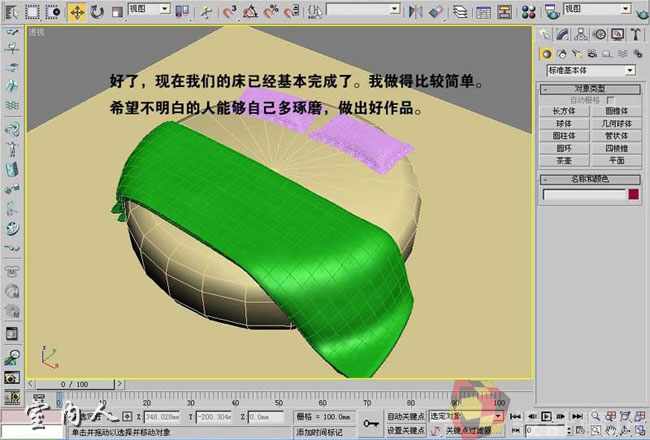This screenshot has height=440, width=650.
Task: Select the Geometry category icon
Action: [x=546, y=54]
